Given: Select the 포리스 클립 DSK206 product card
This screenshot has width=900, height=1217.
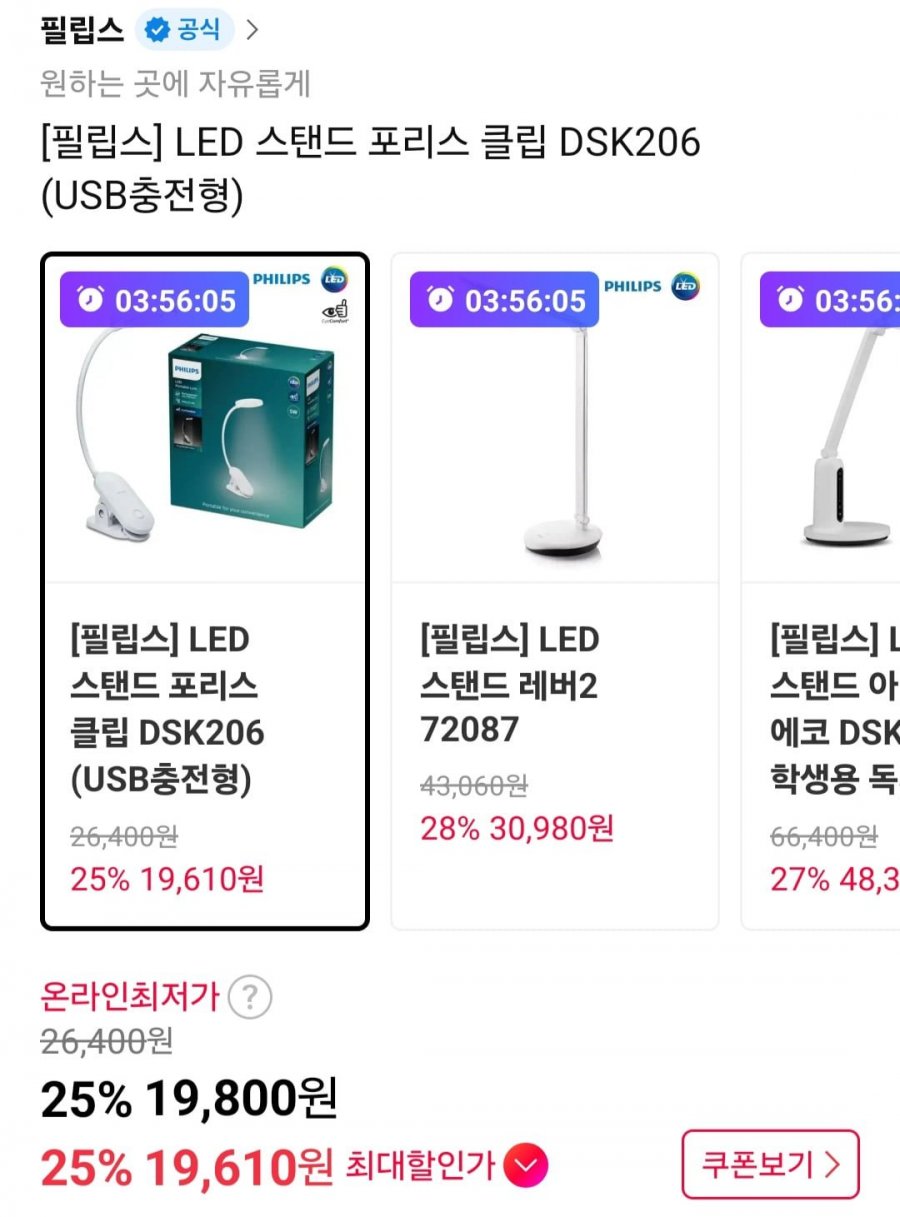Looking at the screenshot, I should (x=205, y=591).
